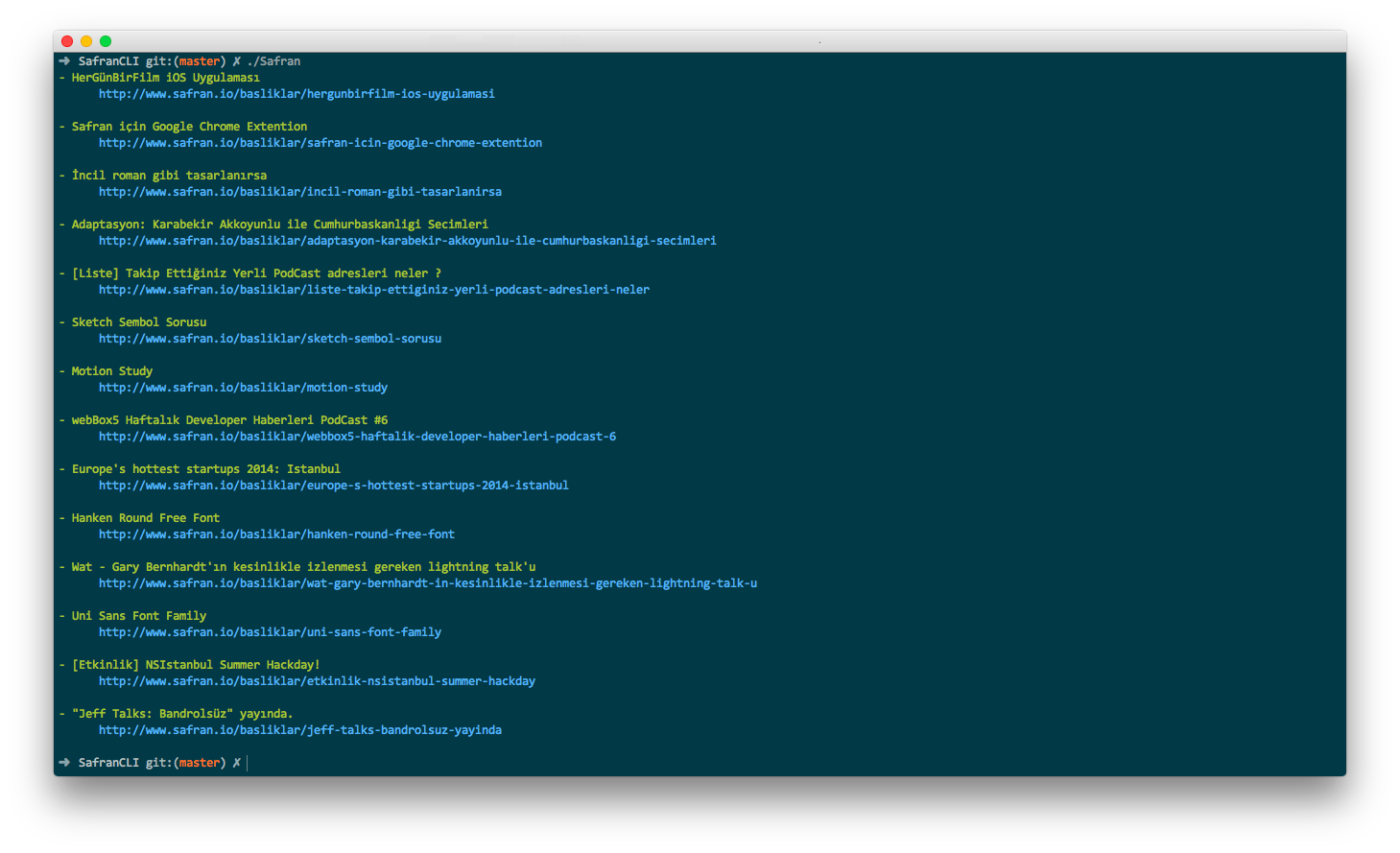Select the title '[Liste] Takip Ettiğiniz Yerli PodCast adresleri neler ?'
Image resolution: width=1400 pixels, height=853 pixels.
point(257,273)
